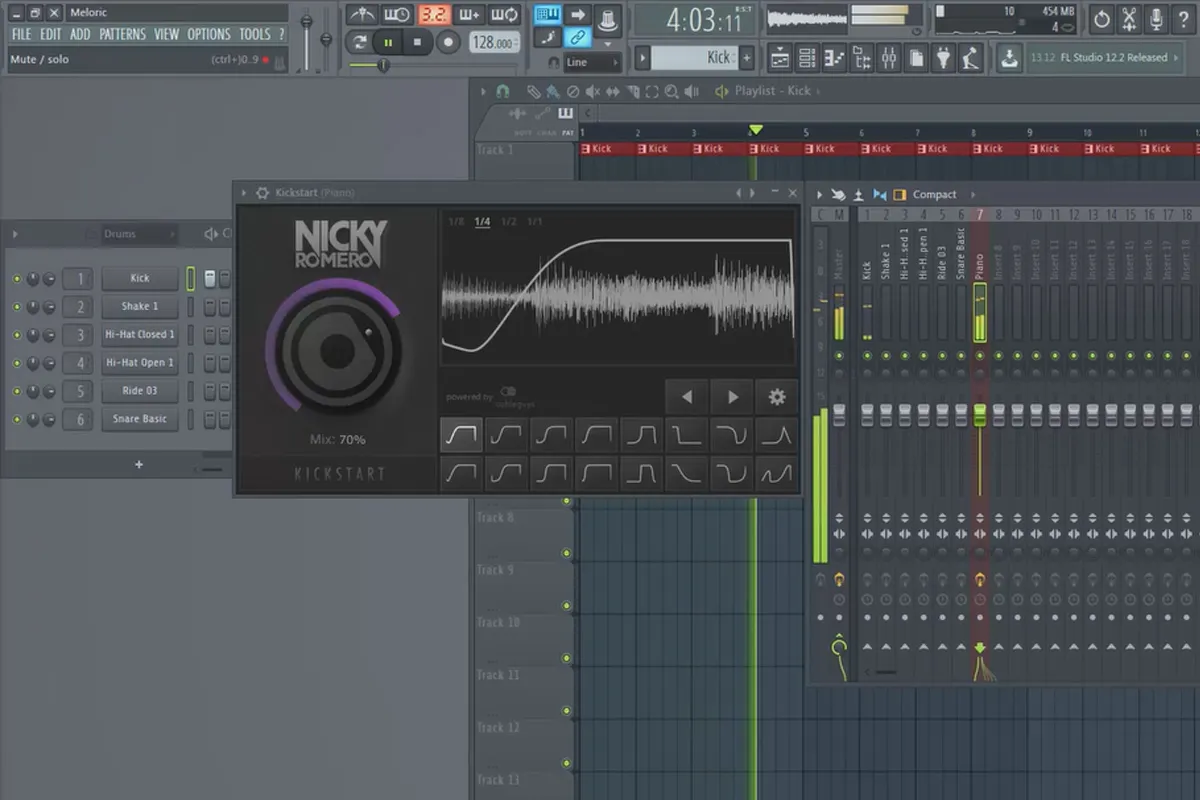Select the 1/4 rate in Kickstart
This screenshot has width=1200, height=800.
tap(482, 221)
